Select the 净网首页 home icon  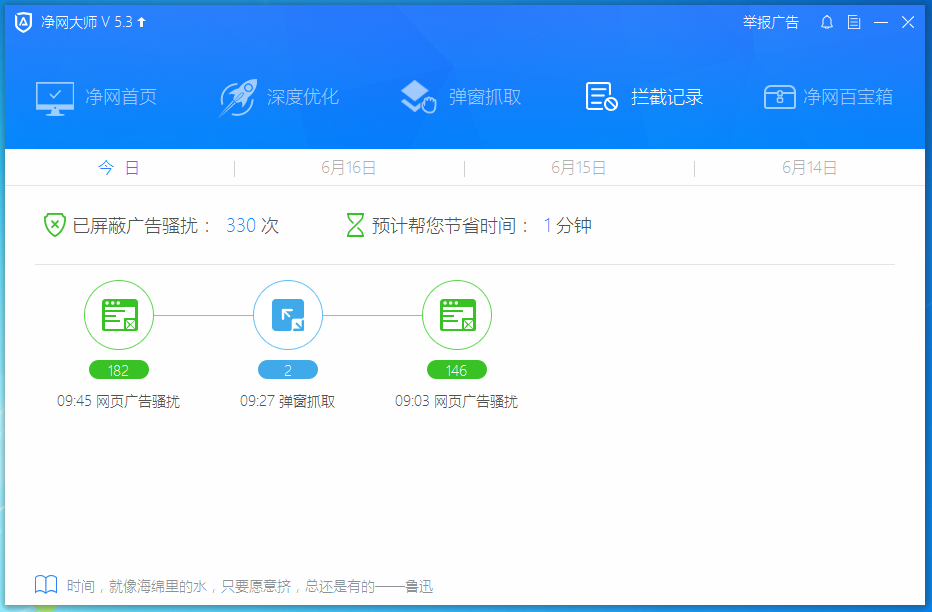pos(54,96)
